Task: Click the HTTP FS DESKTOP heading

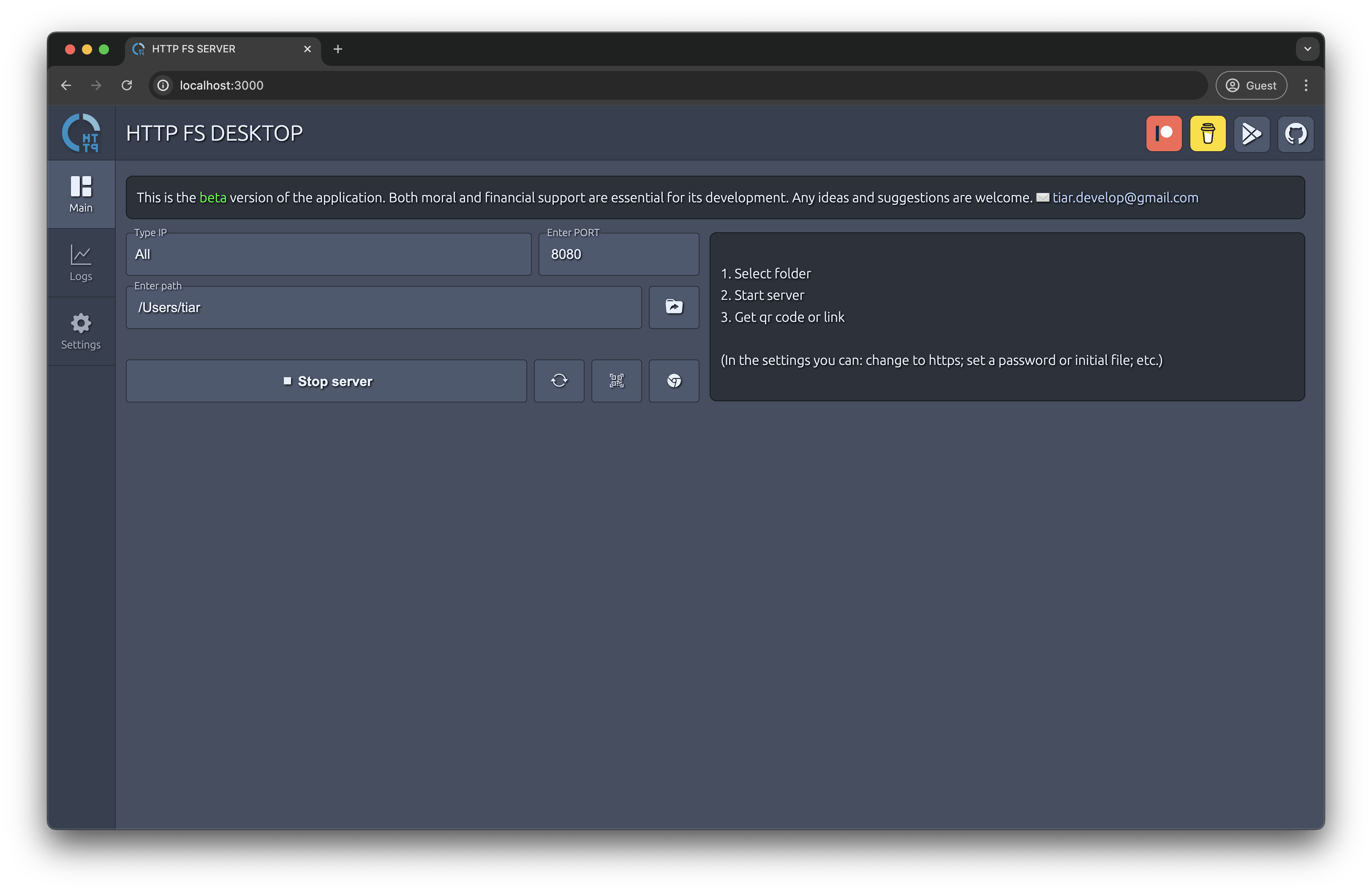Action: click(x=215, y=134)
